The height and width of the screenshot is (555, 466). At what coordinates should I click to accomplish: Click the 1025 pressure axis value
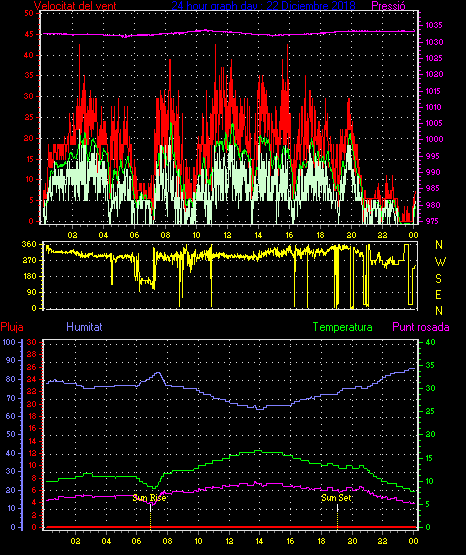(434, 58)
